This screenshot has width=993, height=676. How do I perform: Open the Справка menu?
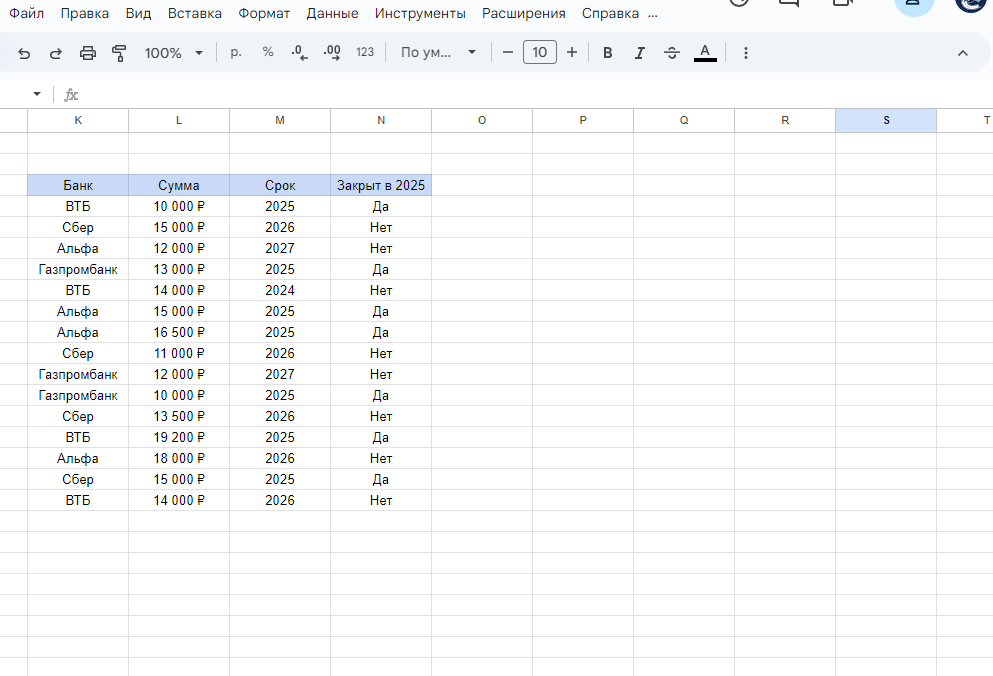click(610, 13)
